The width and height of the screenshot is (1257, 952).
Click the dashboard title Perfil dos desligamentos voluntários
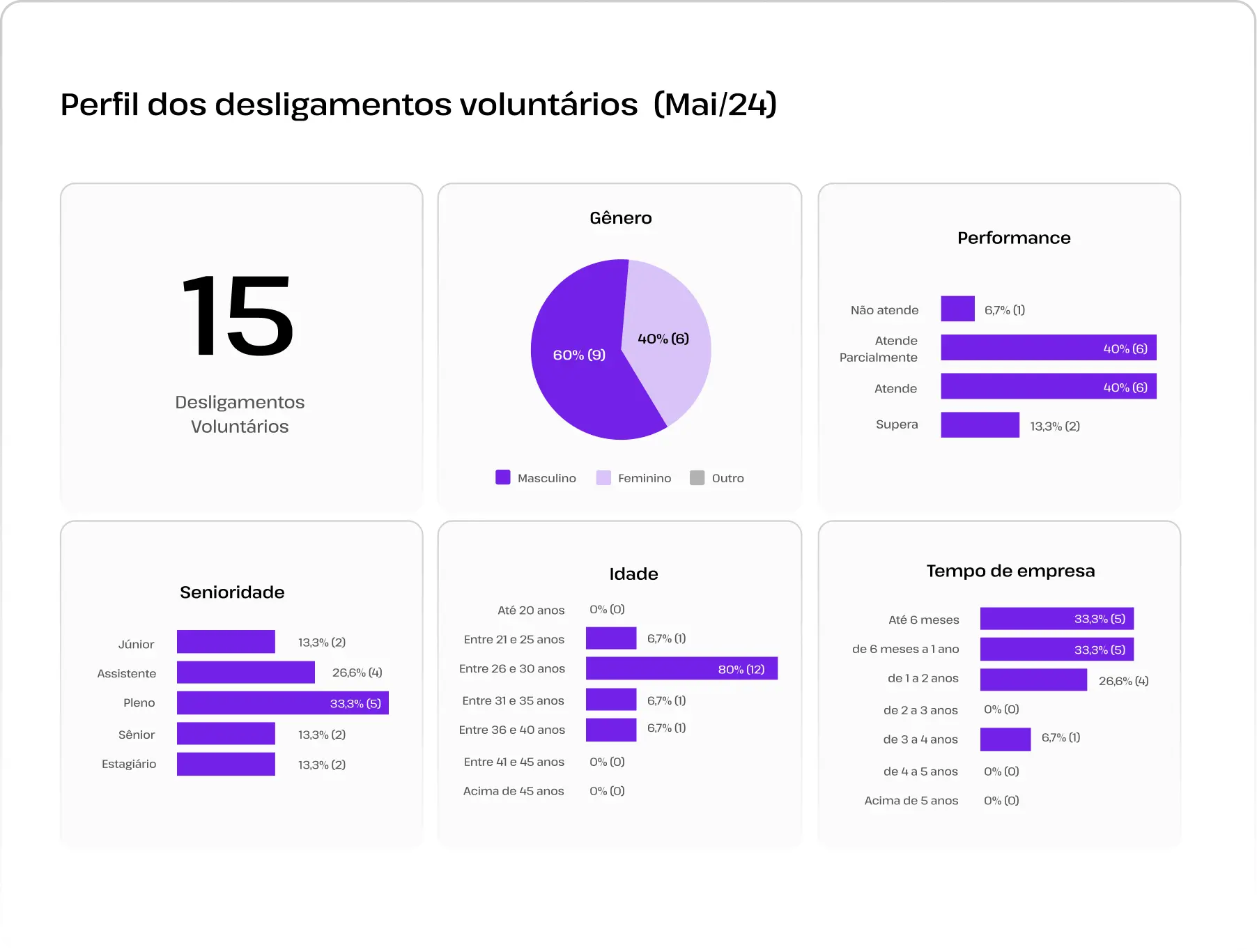click(x=419, y=105)
